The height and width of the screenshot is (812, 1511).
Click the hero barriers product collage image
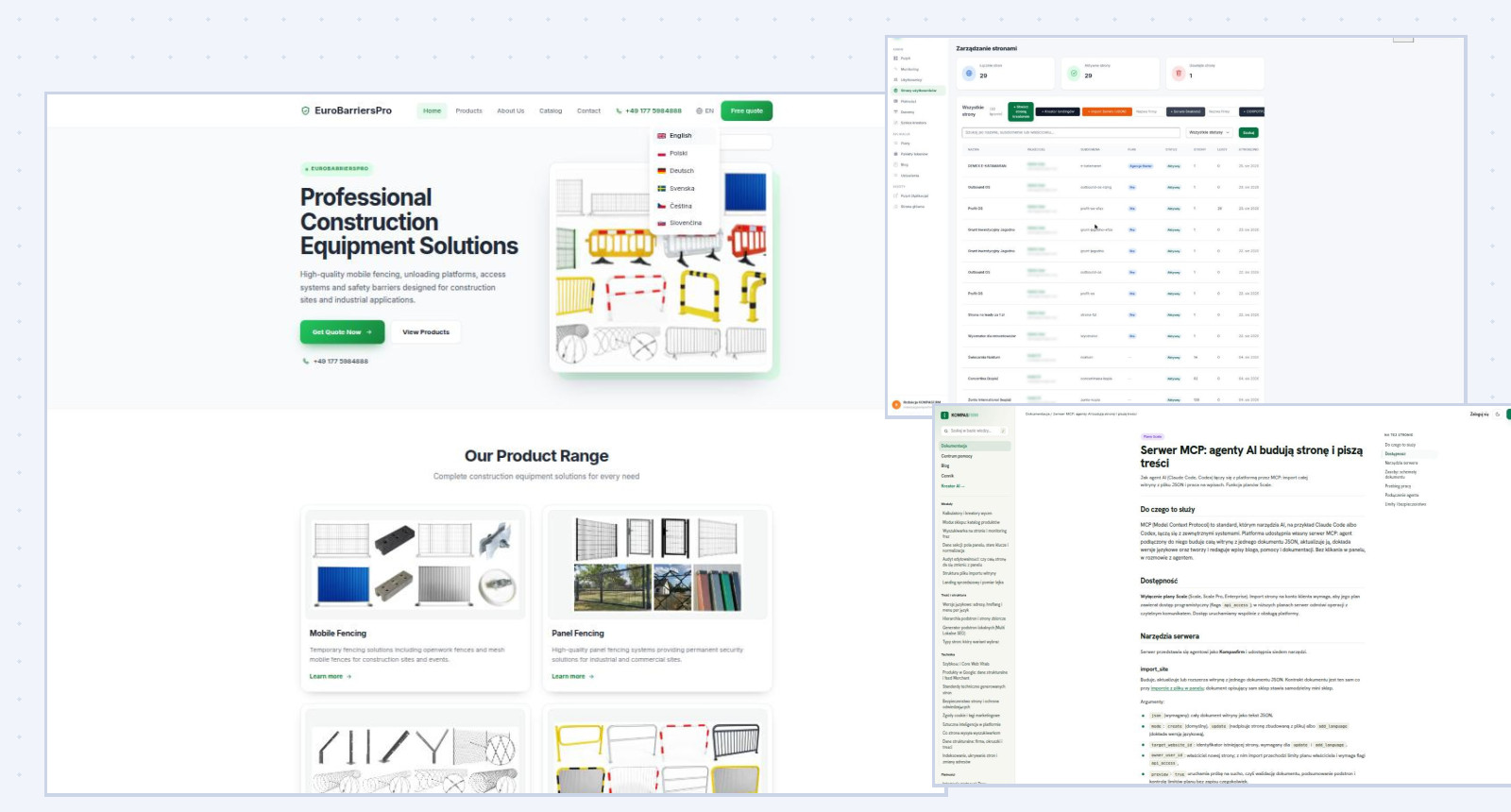coord(661,268)
